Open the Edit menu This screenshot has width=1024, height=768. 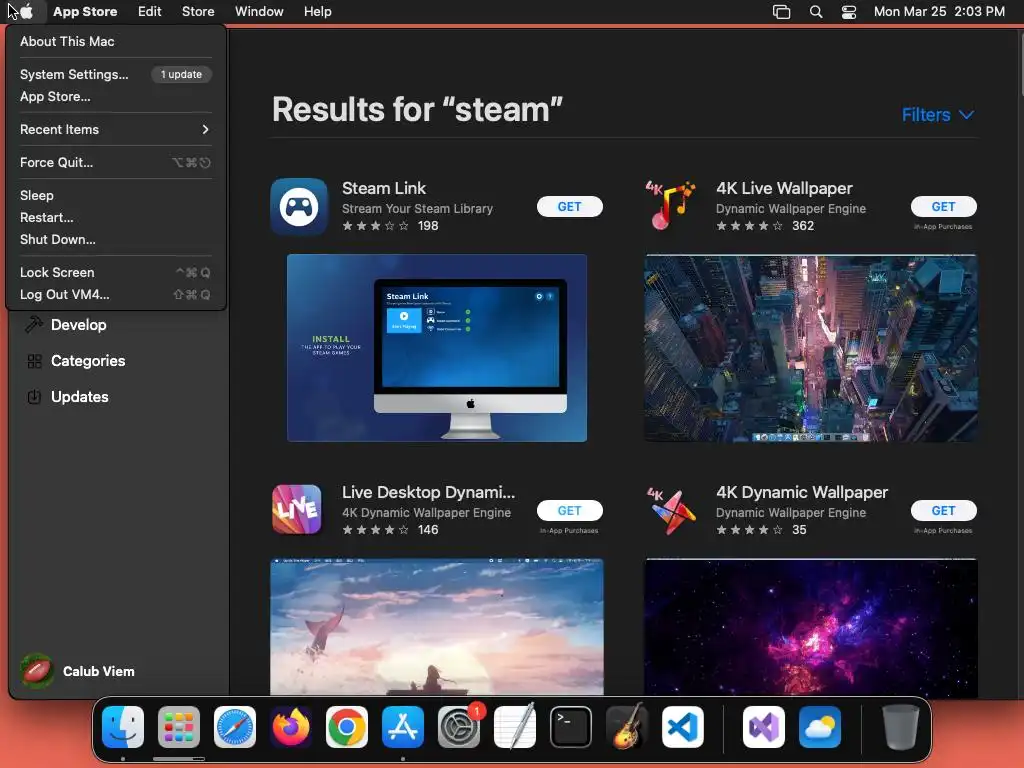(x=150, y=12)
